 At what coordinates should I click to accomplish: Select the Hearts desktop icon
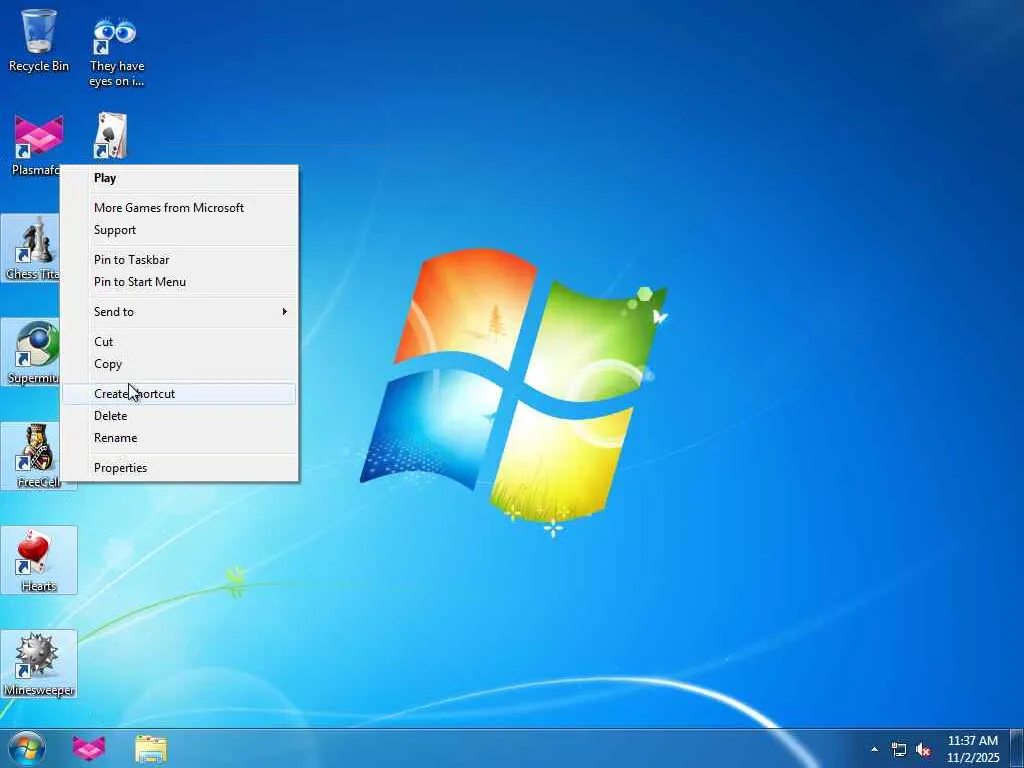(39, 560)
